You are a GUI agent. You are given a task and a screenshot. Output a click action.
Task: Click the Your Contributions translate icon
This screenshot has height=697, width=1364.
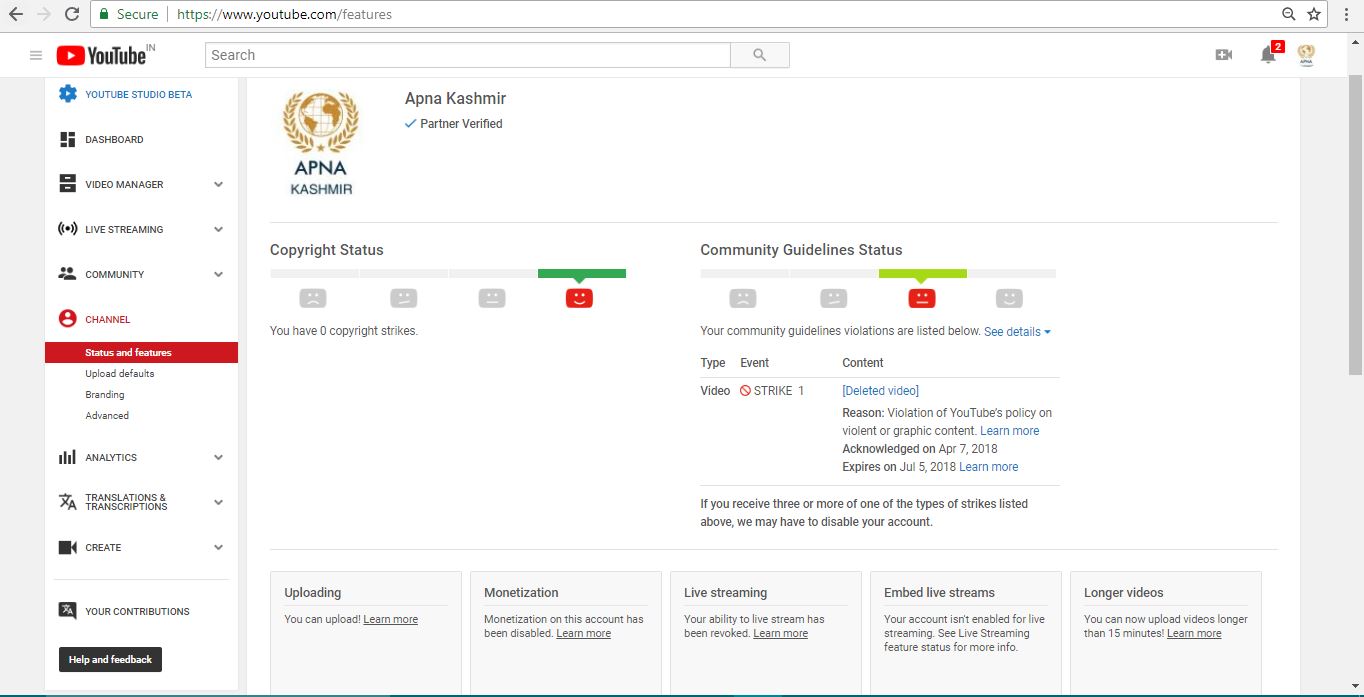point(67,611)
